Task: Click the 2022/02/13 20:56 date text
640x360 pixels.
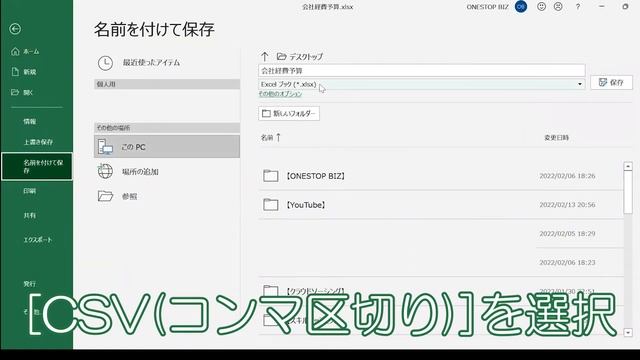Action: click(x=567, y=205)
